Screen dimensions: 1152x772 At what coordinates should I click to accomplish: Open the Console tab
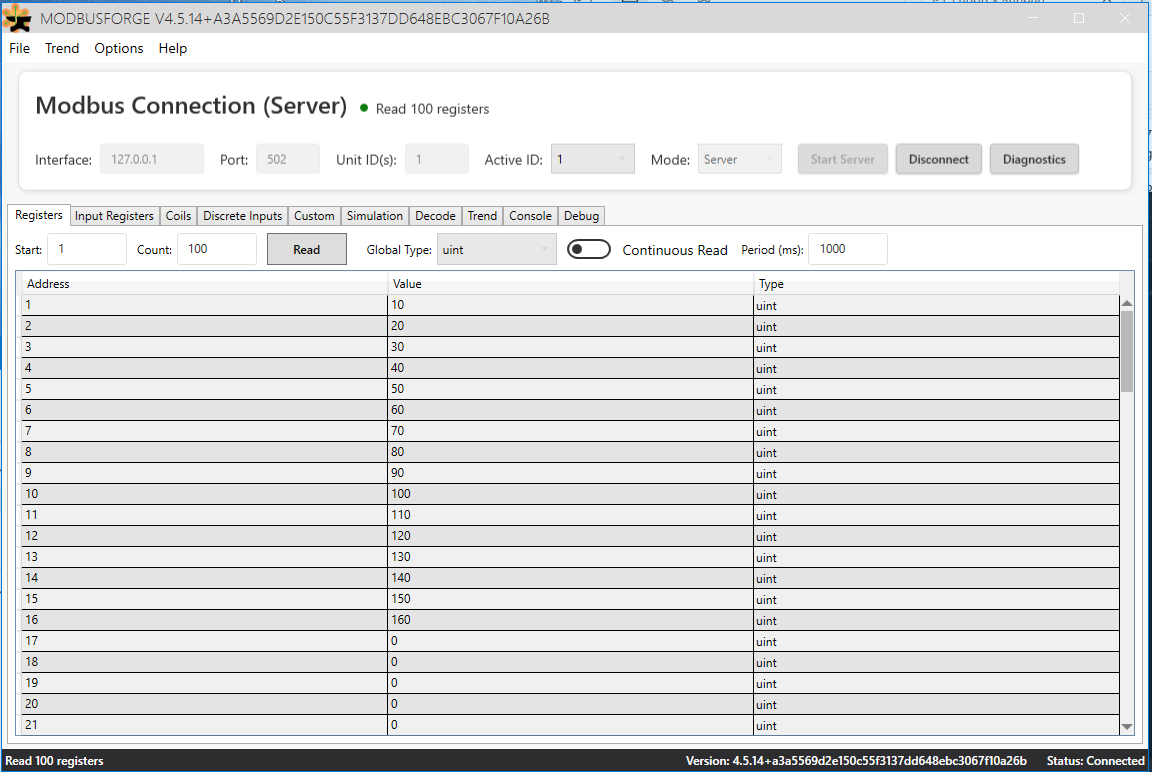tap(530, 216)
